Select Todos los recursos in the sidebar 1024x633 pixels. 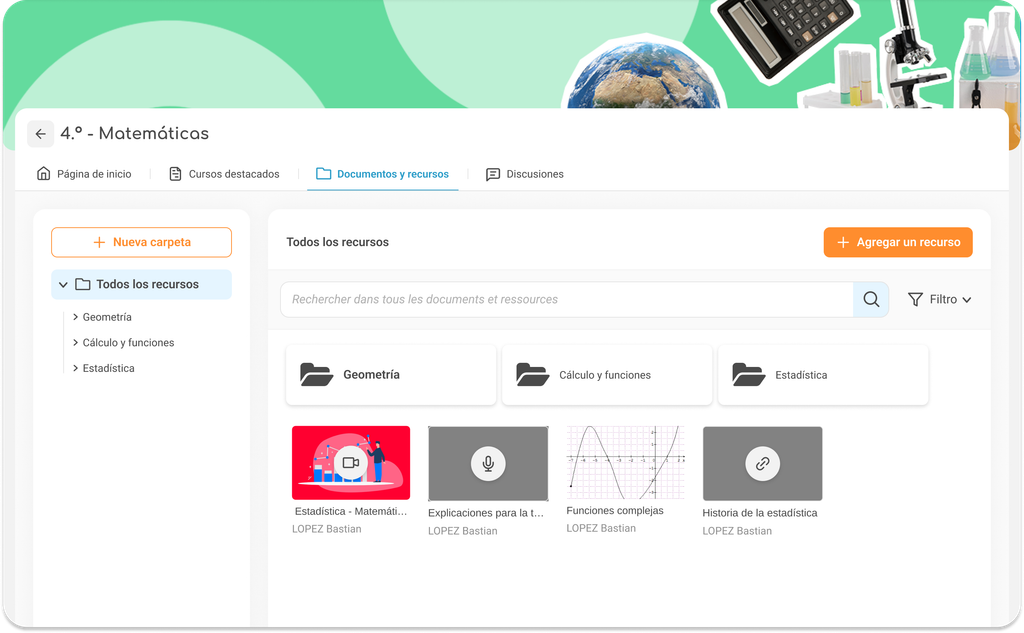pos(142,284)
